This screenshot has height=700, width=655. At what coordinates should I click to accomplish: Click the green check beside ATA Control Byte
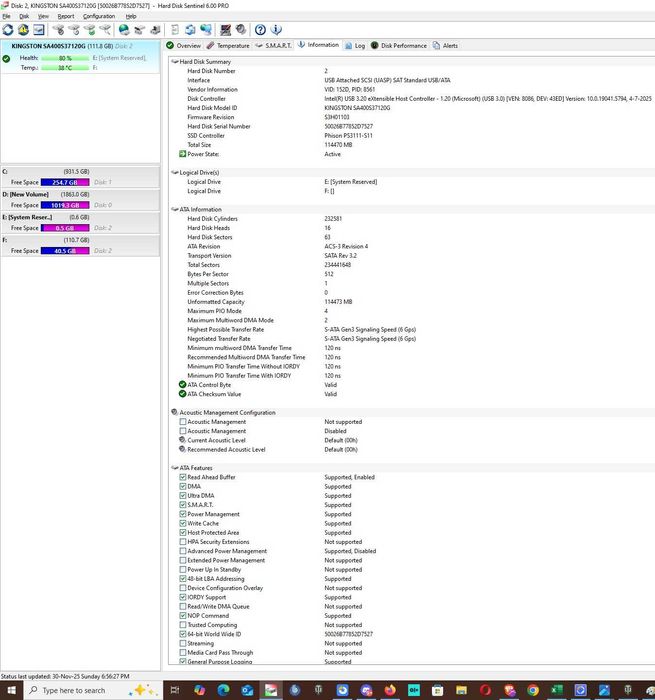point(182,384)
